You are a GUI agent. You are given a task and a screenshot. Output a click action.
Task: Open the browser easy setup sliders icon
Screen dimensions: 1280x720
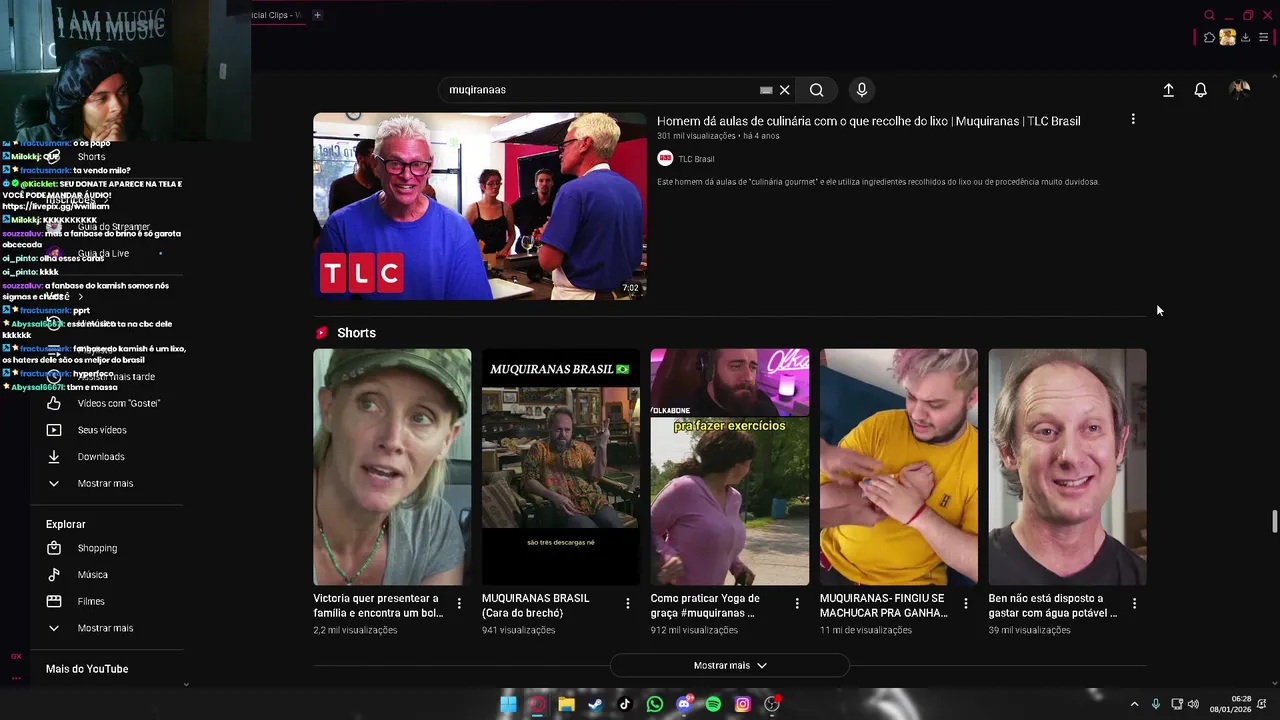click(1264, 37)
